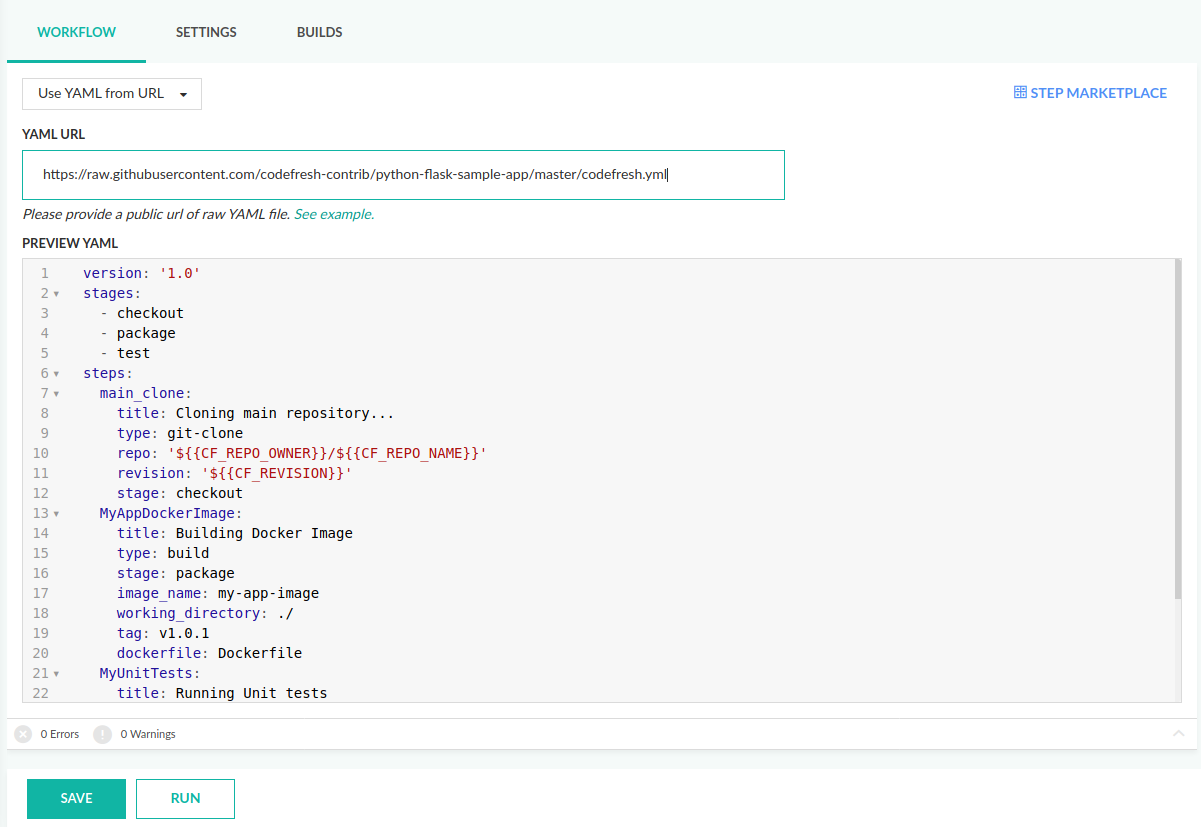Fold the MyUnitTests block
This screenshot has width=1201, height=827.
(x=56, y=674)
